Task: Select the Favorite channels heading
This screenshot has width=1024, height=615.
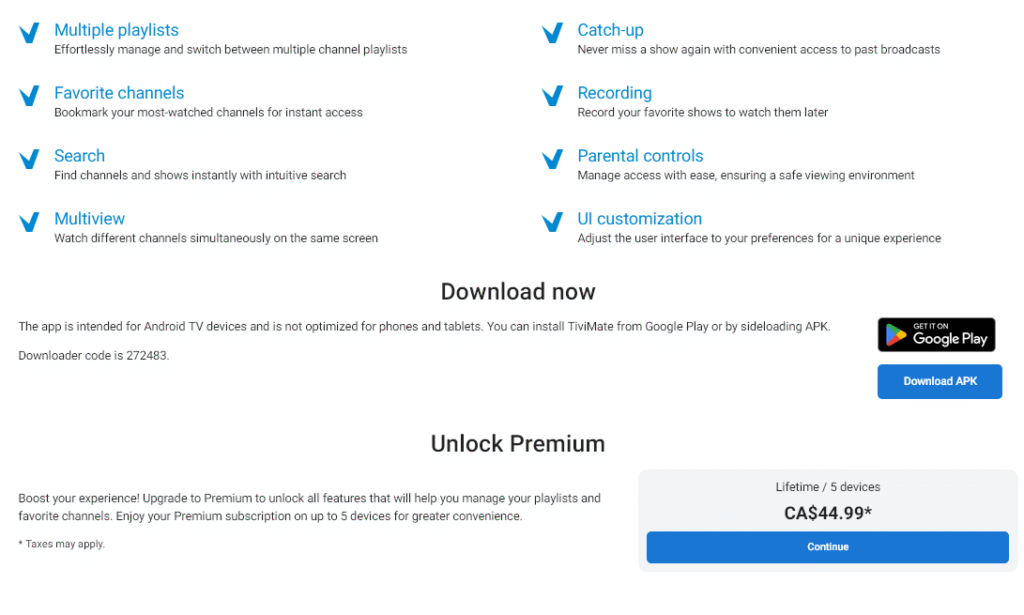Action: (119, 93)
